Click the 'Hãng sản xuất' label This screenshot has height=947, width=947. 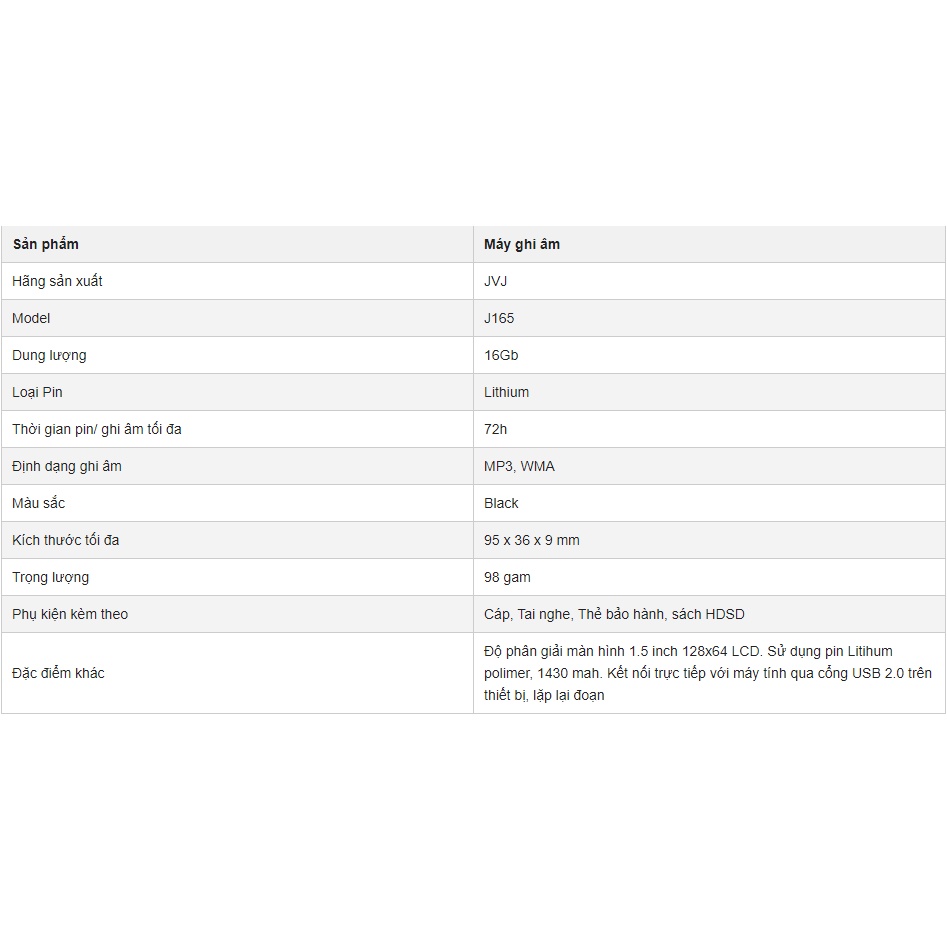[x=57, y=281]
